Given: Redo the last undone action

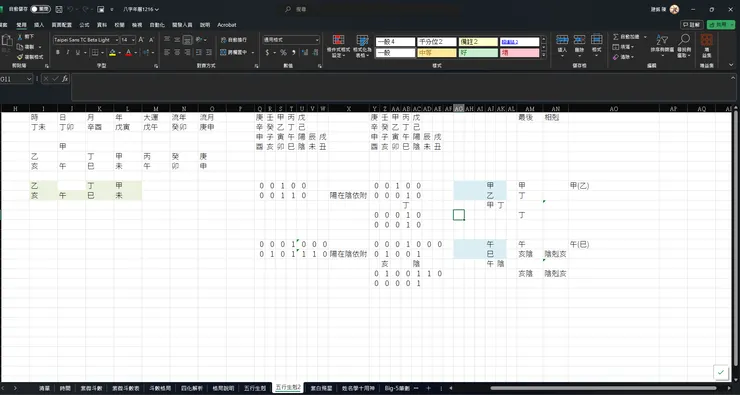Looking at the screenshot, I should click(x=85, y=9).
